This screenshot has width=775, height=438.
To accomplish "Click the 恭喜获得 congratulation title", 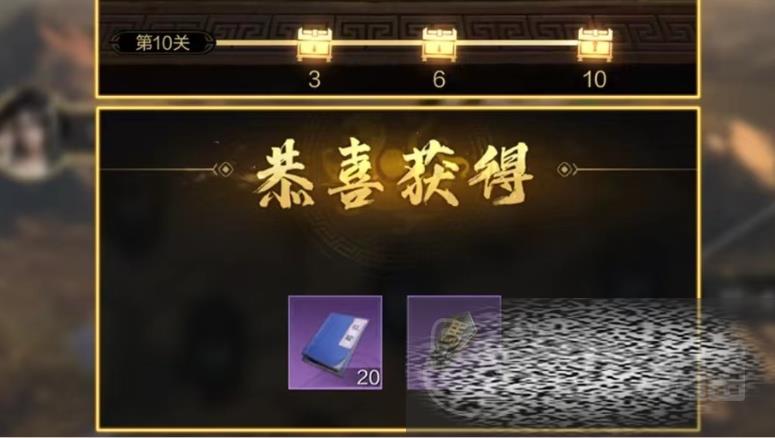I will 394,173.
